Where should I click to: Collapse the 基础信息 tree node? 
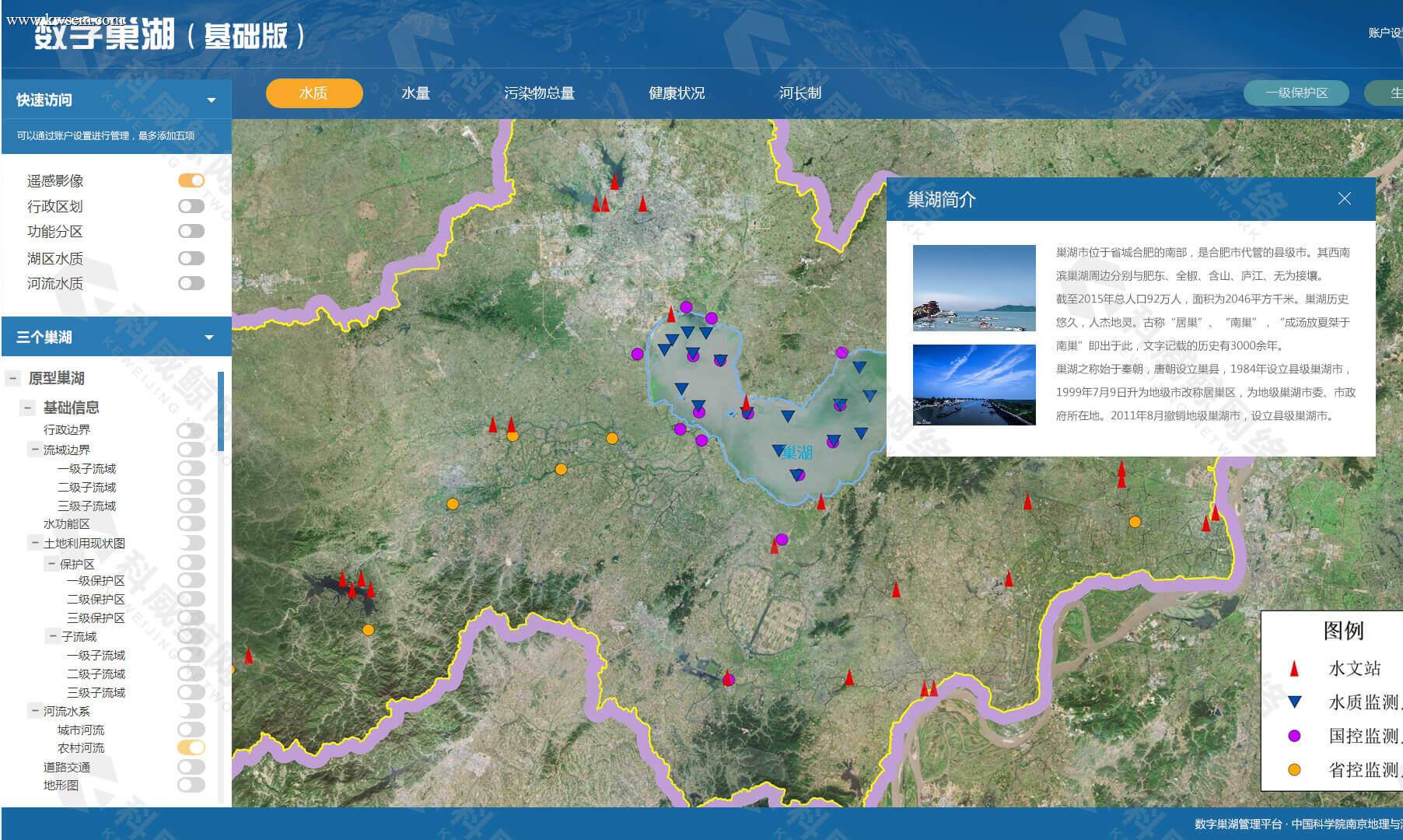(28, 408)
